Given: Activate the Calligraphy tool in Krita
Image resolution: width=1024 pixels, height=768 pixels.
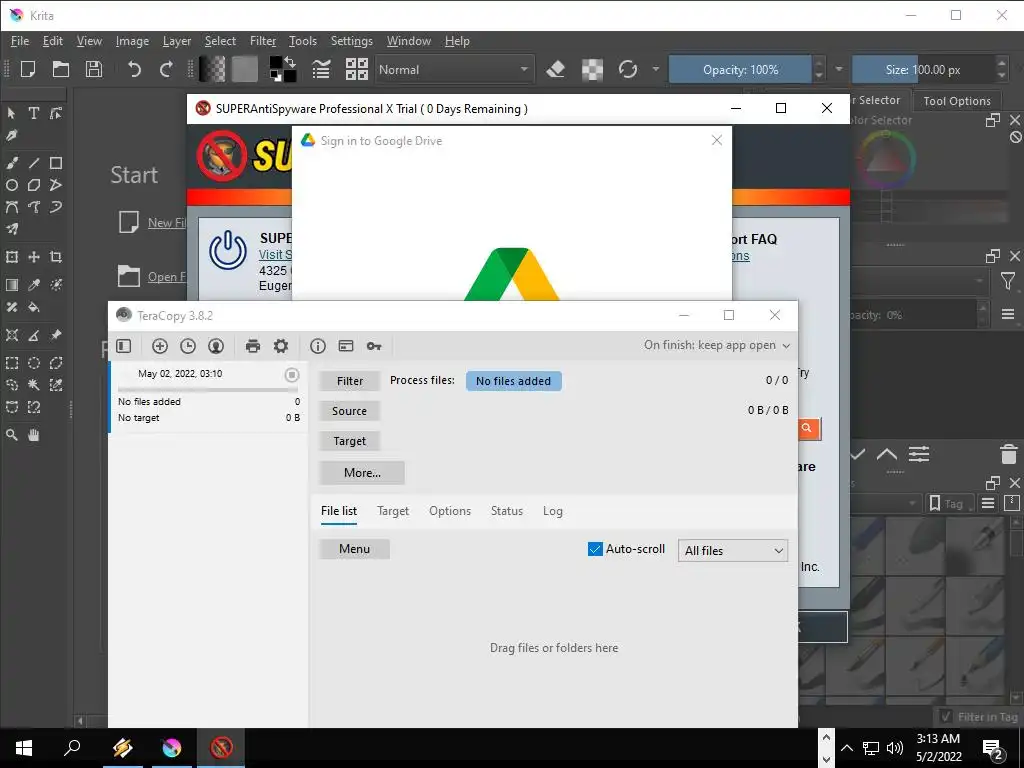Looking at the screenshot, I should click(12, 136).
